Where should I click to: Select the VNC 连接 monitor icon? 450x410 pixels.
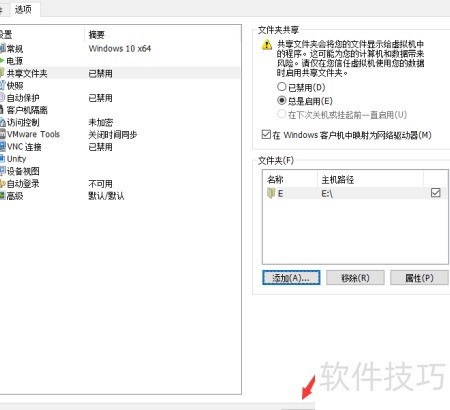coord(2,147)
